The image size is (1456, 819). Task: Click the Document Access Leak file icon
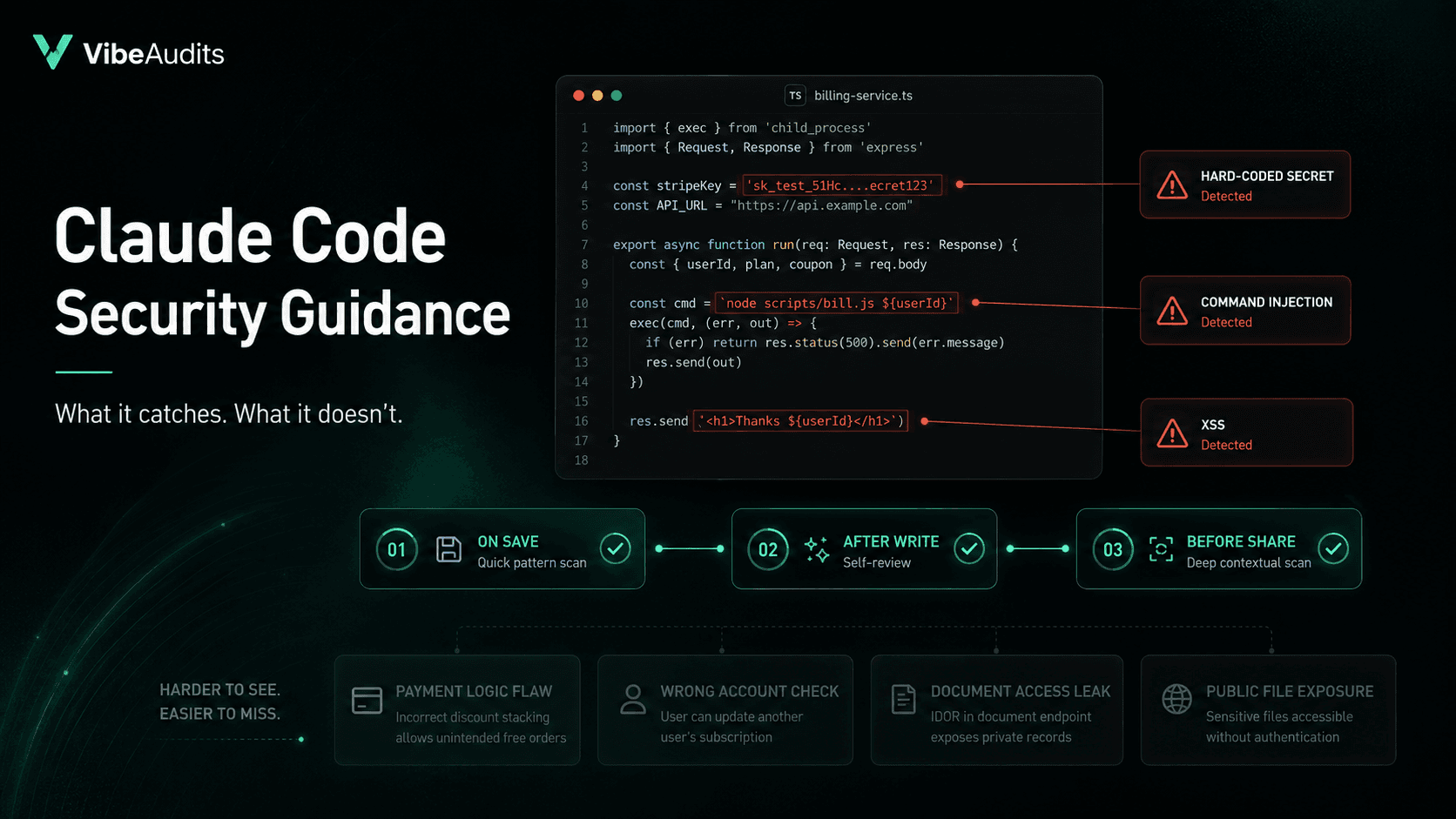[904, 699]
